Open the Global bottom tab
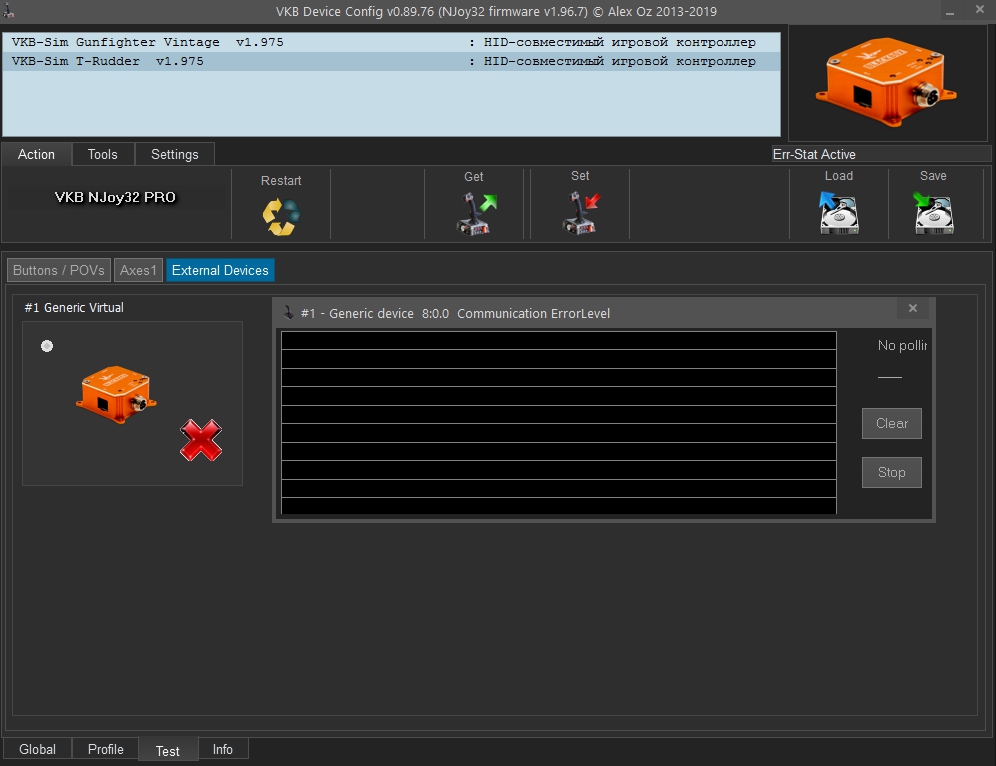This screenshot has width=996, height=766. tap(37, 749)
